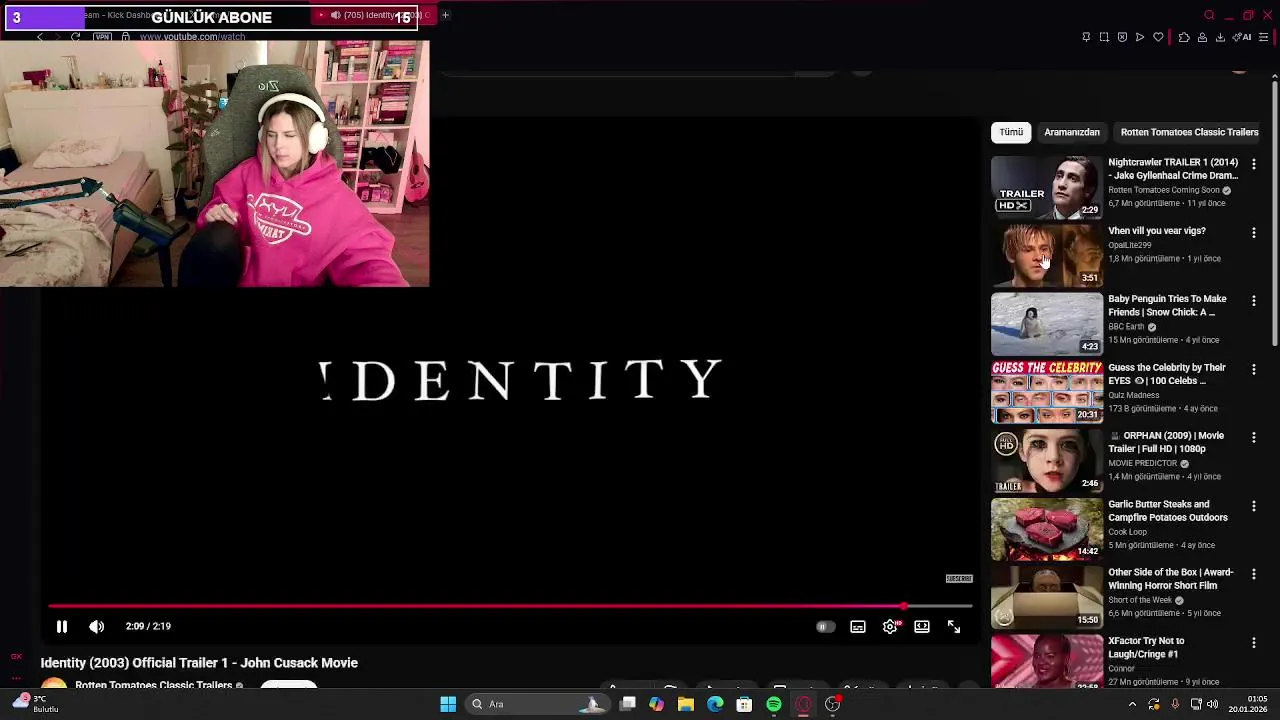The height and width of the screenshot is (720, 1280).
Task: Open Copilot from the taskbar
Action: tap(656, 704)
